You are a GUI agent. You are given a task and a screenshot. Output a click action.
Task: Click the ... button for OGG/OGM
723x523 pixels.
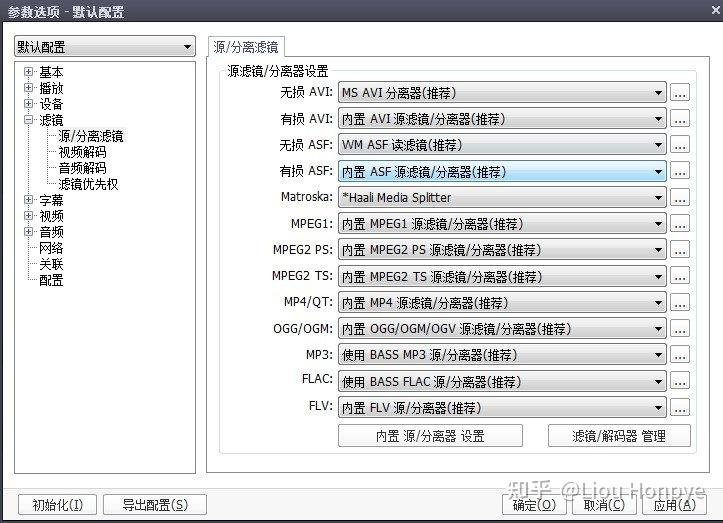click(680, 329)
